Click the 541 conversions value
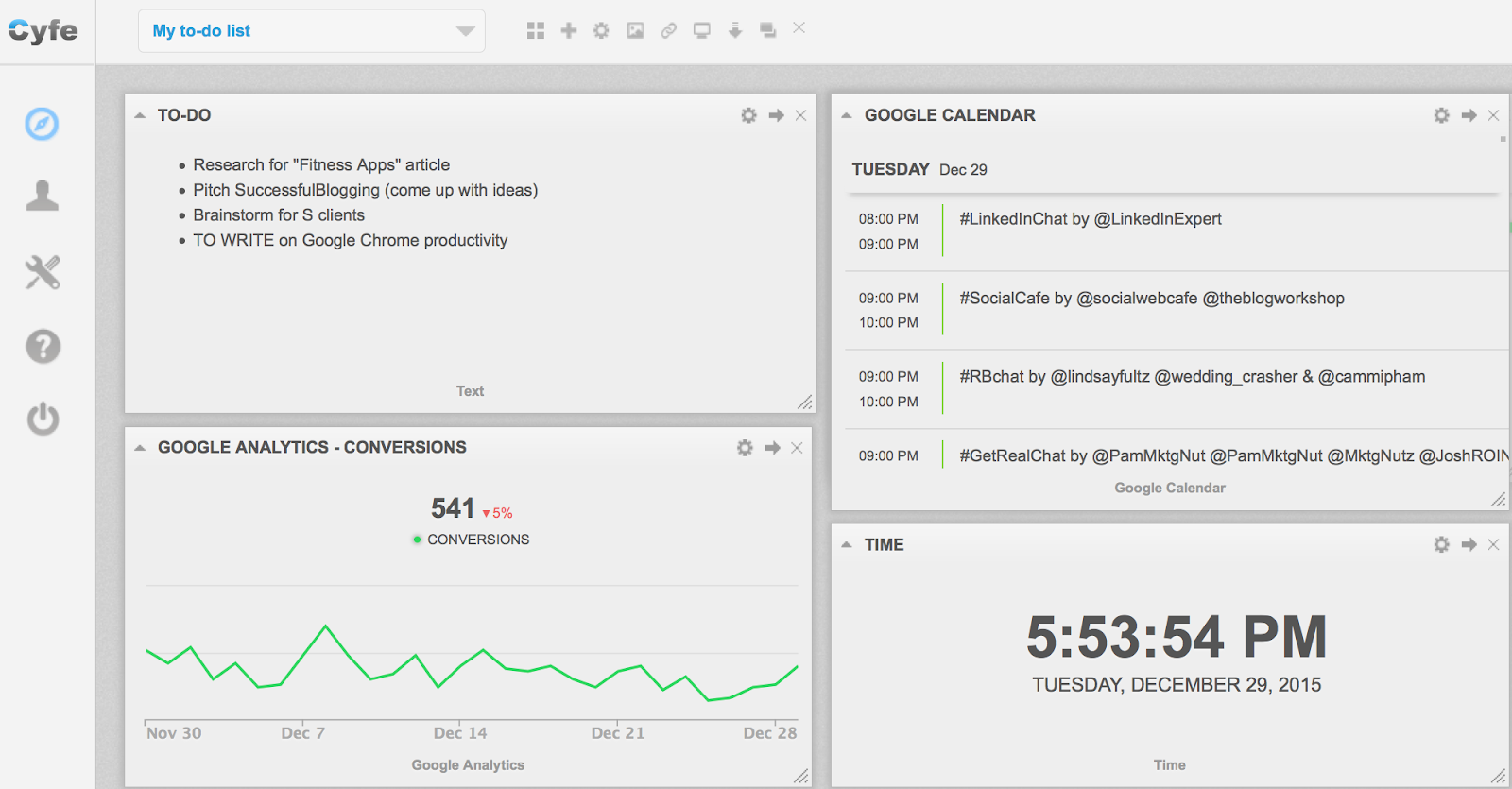Screen dimensions: 1512x789 453,508
